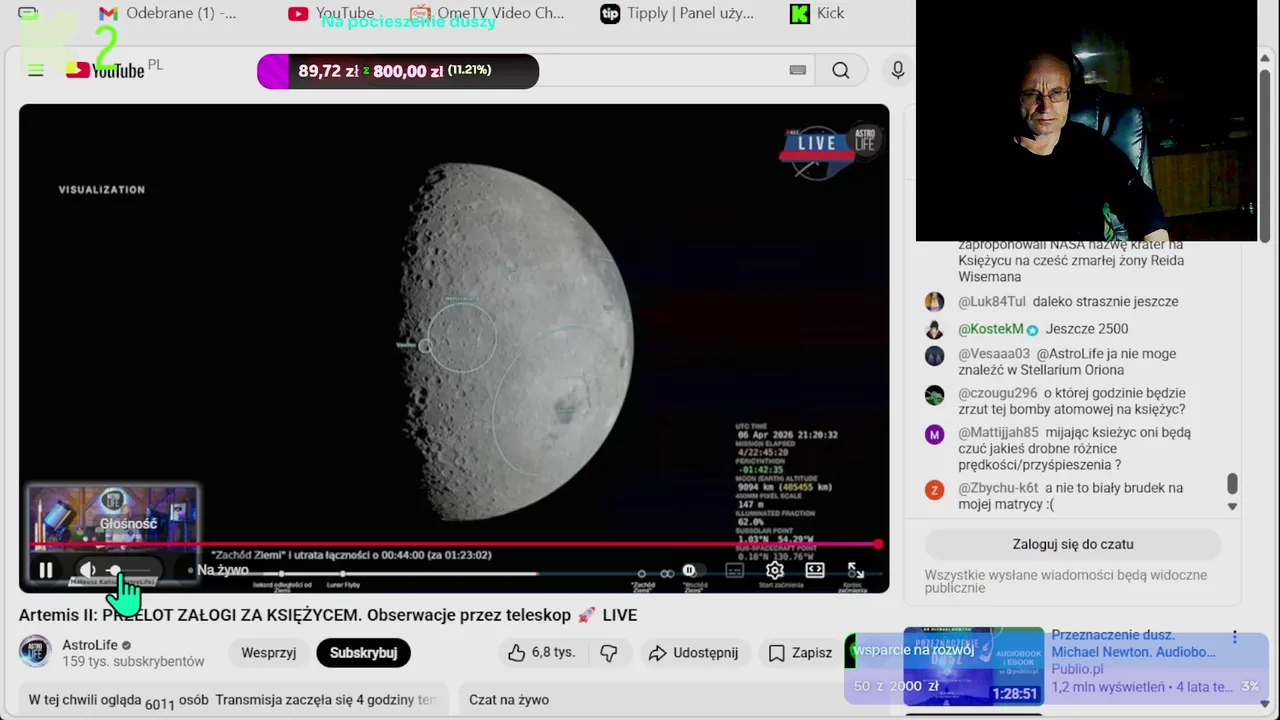Switch to the OmeTV Video Chat tab
1280x720 pixels.
pyautogui.click(x=487, y=13)
